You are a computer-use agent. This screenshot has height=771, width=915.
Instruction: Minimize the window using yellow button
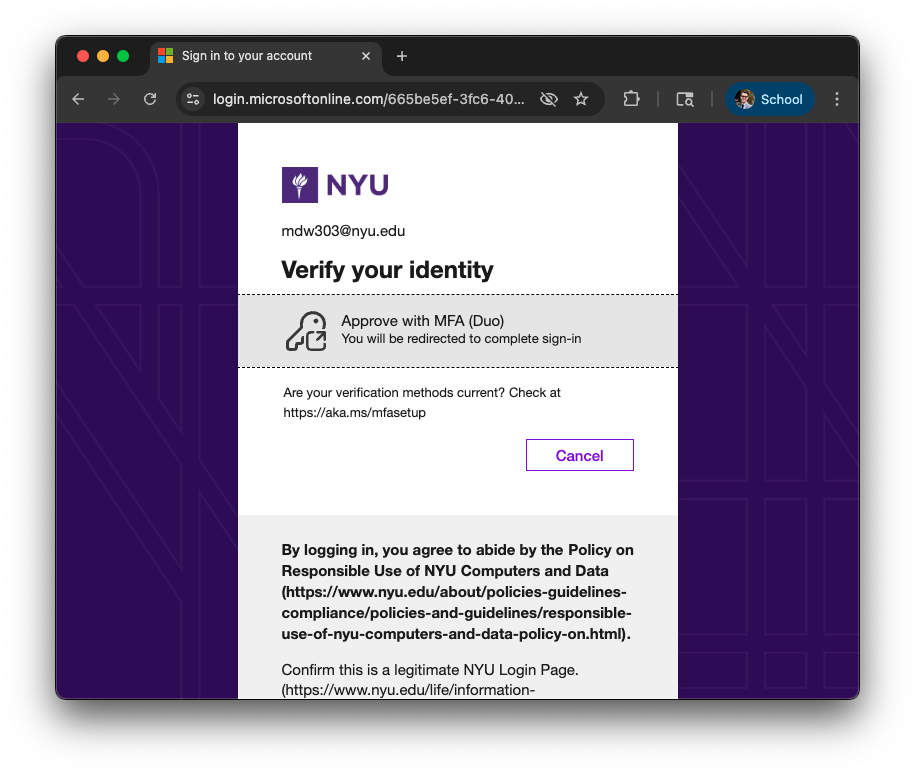coord(103,56)
